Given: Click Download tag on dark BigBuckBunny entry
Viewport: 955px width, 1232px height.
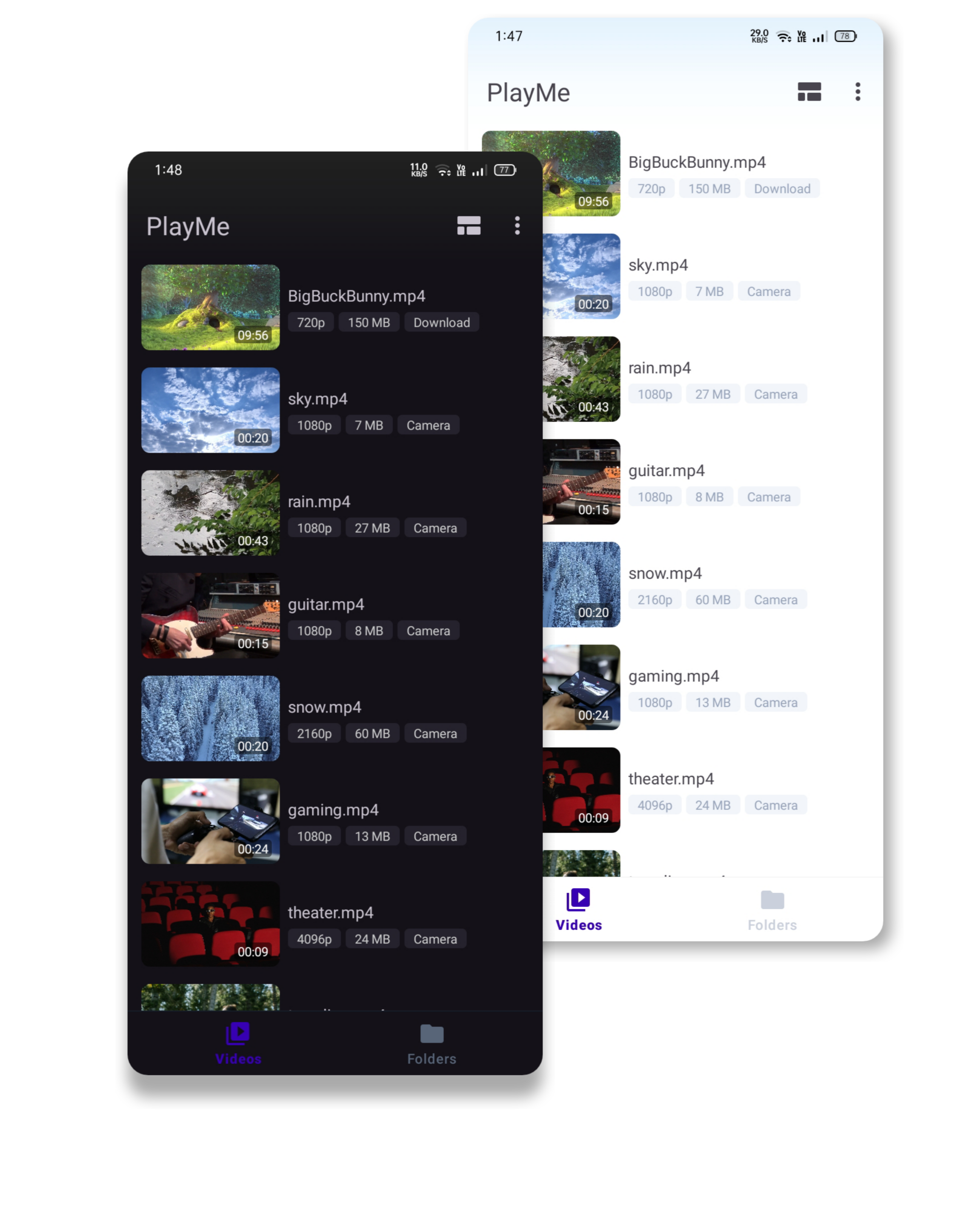Looking at the screenshot, I should (x=441, y=323).
